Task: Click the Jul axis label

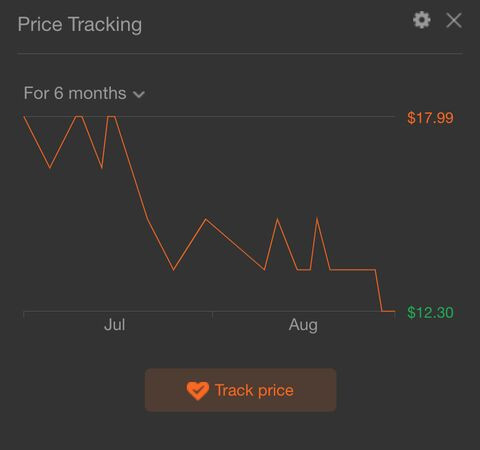Action: [114, 325]
